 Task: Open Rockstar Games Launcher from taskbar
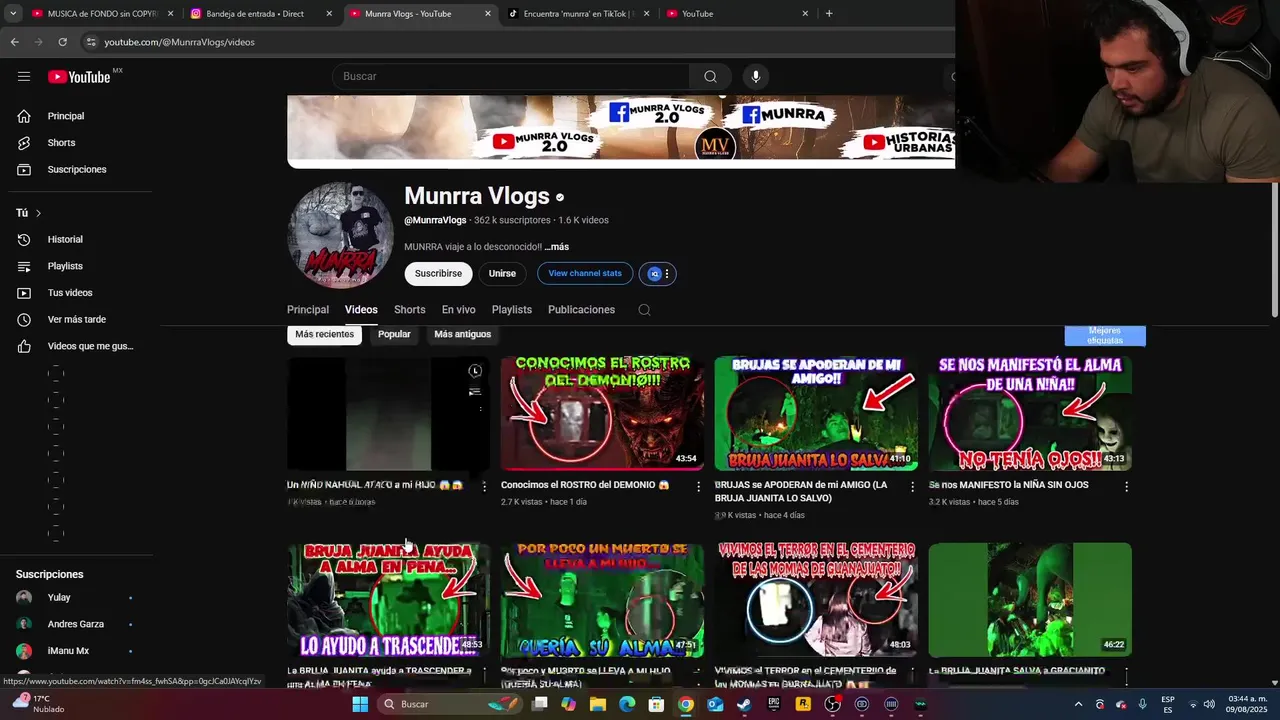coord(803,704)
